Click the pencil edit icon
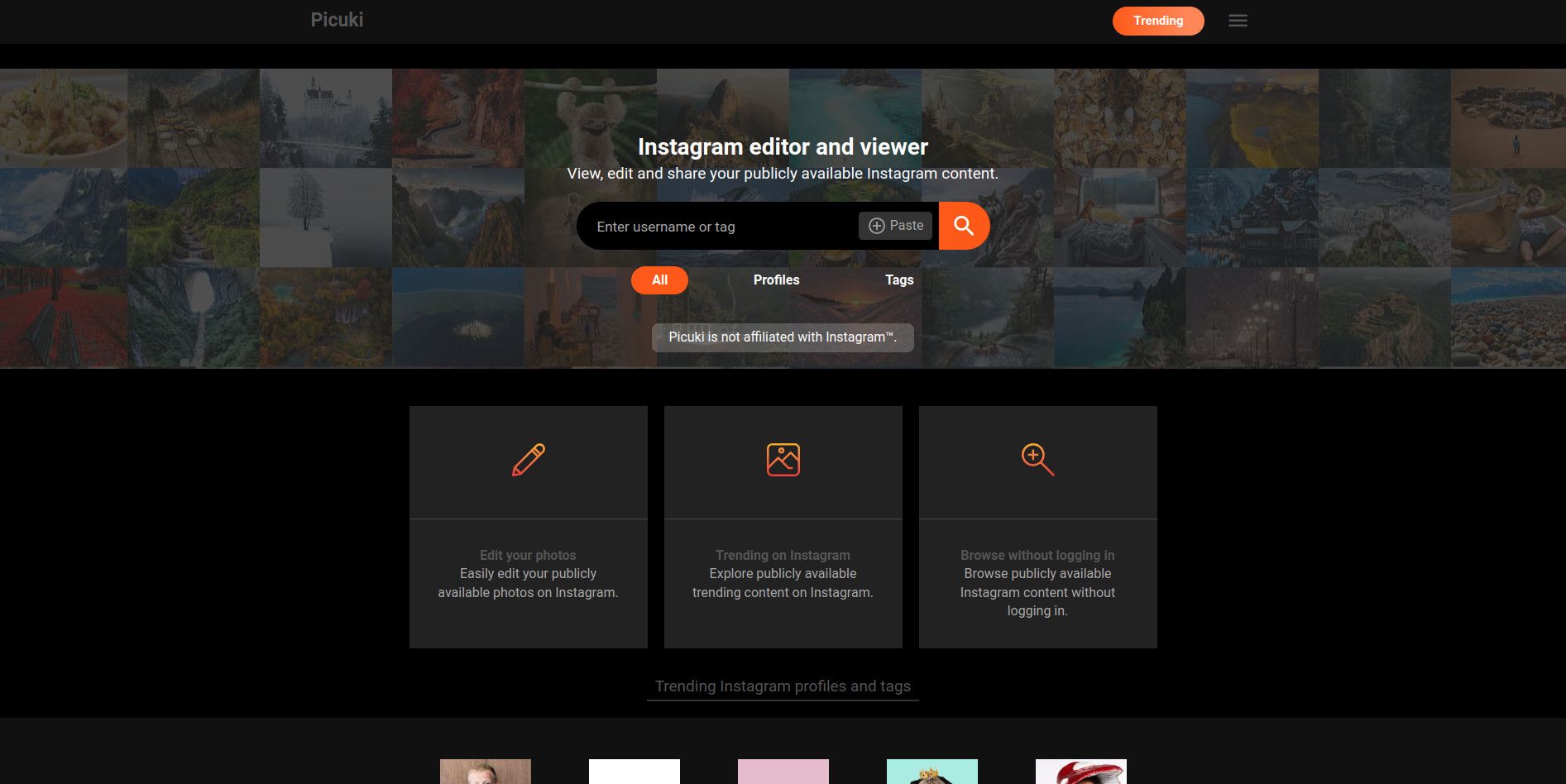The height and width of the screenshot is (784, 1566). coord(529,460)
